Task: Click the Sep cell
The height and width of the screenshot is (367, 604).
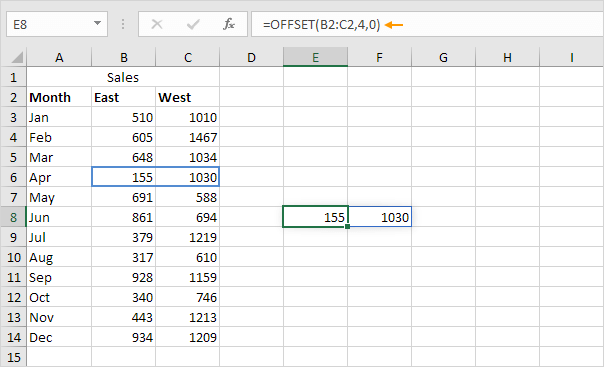Action: pyautogui.click(x=59, y=277)
